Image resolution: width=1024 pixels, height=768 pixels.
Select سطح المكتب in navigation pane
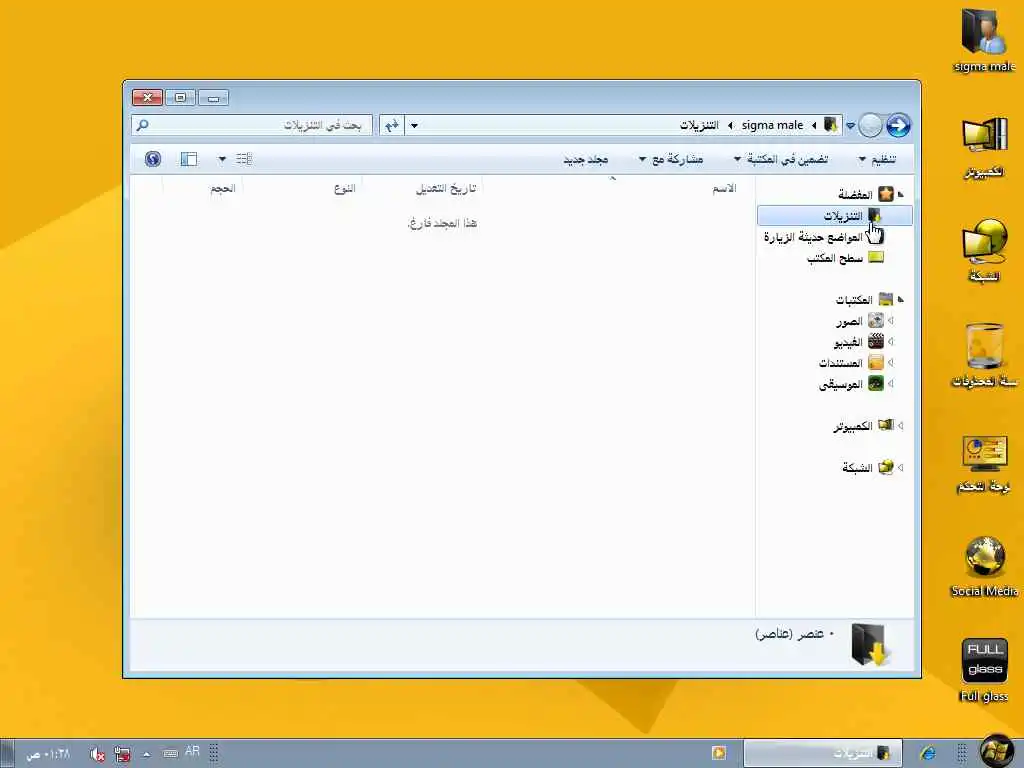[835, 258]
